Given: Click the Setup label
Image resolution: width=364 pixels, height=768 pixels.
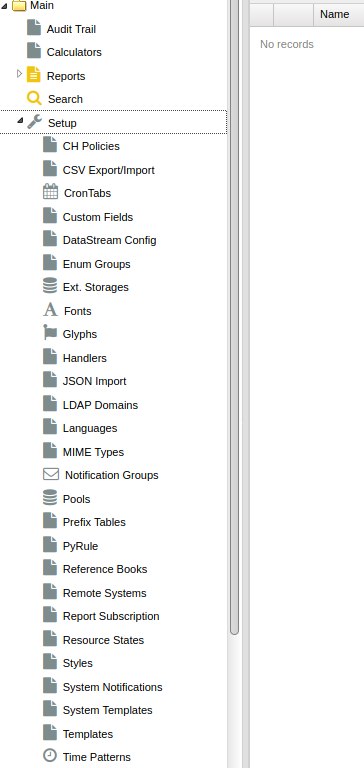Looking at the screenshot, I should pos(62,123).
